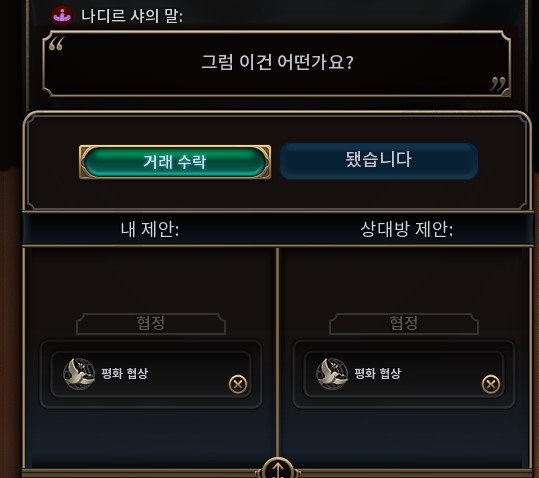Click the closing quotation mark ornament
This screenshot has width=539, height=478.
pos(498,84)
